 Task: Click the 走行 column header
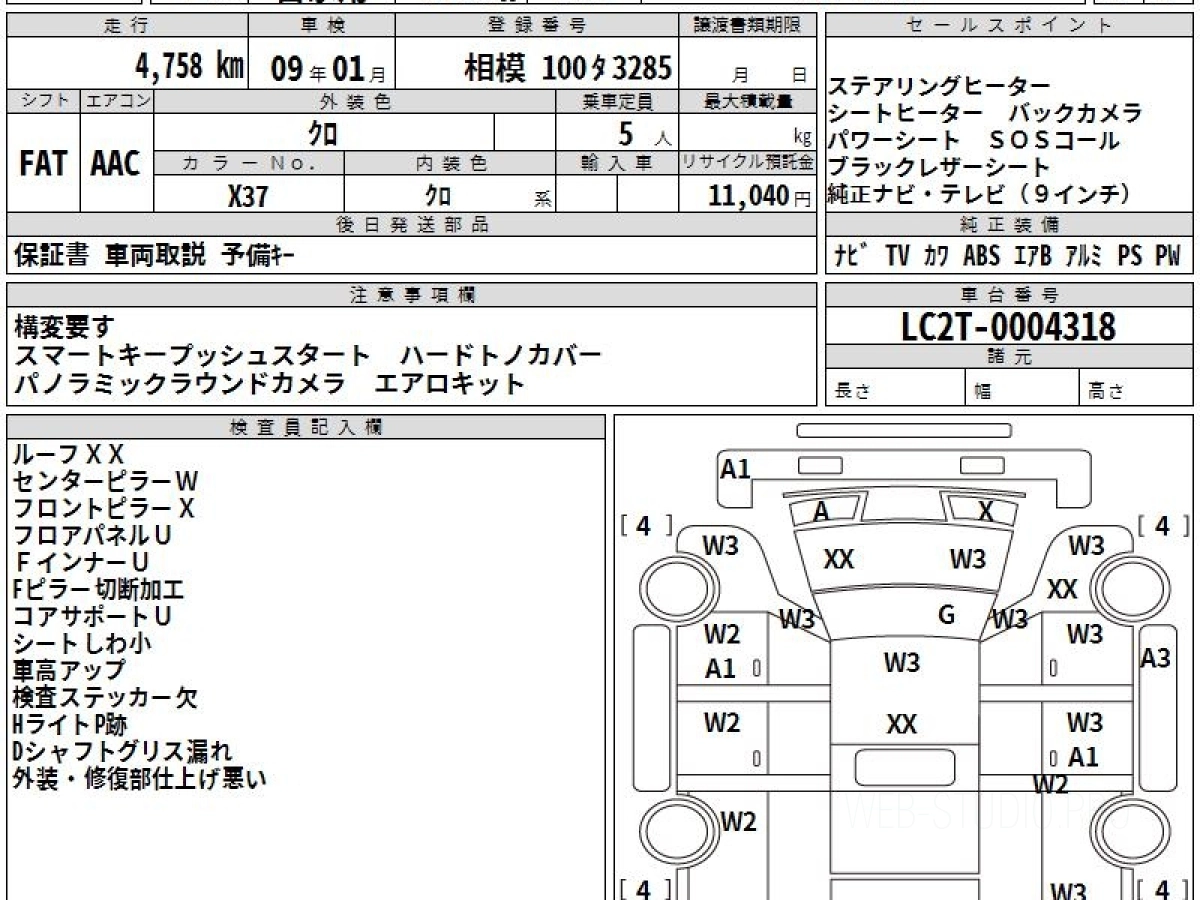point(127,25)
